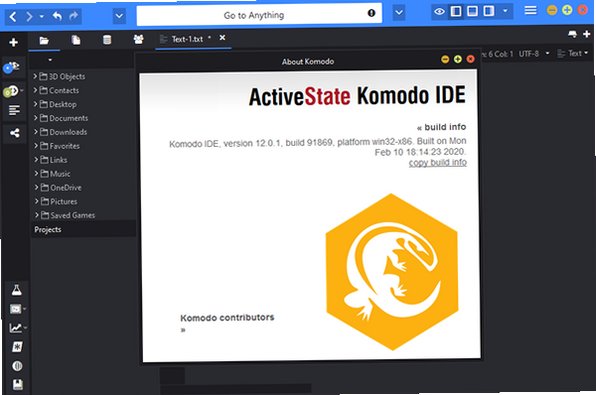
Task: Click the save disk sidebar icon
Action: [x=17, y=385]
